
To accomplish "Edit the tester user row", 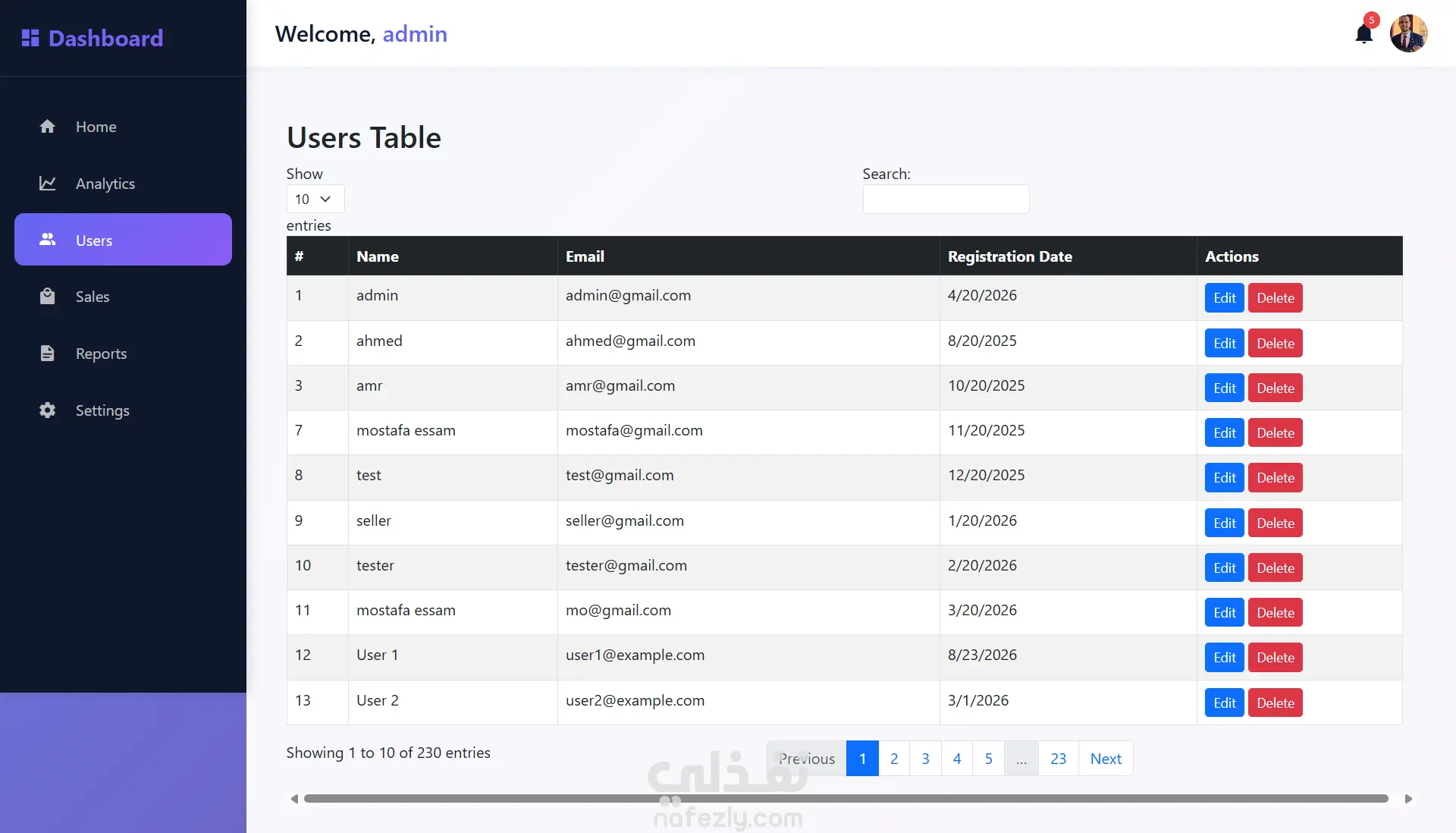I will (x=1225, y=567).
